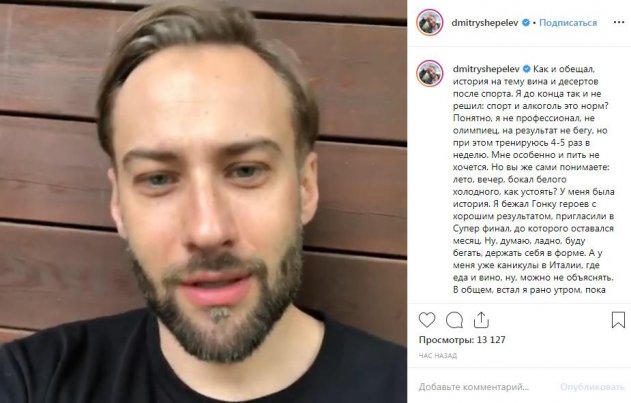This screenshot has width=631, height=403.
Task: Click the verified badge in caption
Action: (x=526, y=69)
